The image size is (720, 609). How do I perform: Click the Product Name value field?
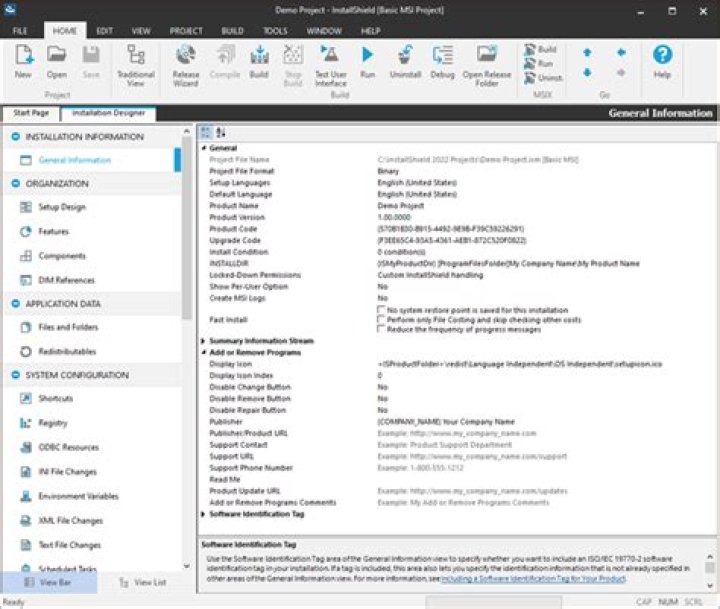tap(545, 206)
